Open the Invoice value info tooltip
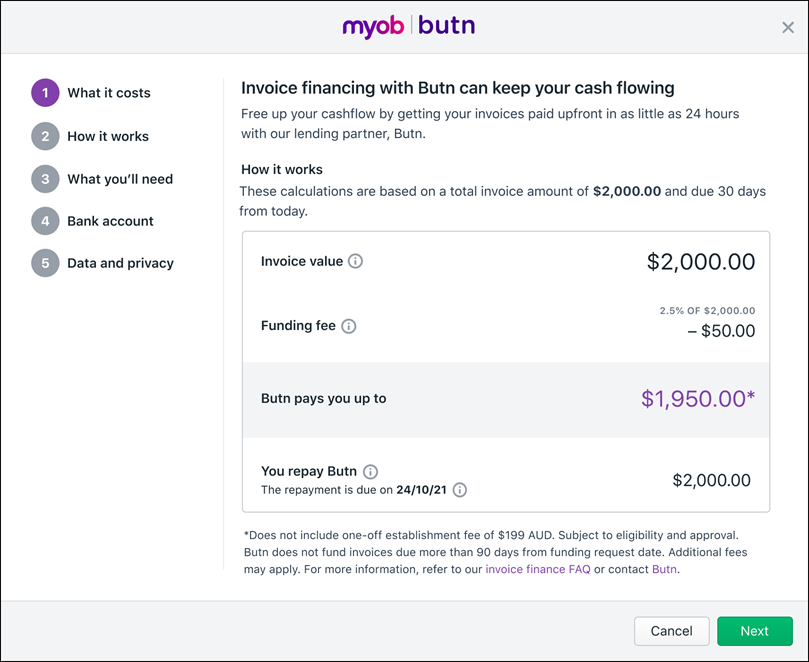The image size is (809, 662). (356, 261)
